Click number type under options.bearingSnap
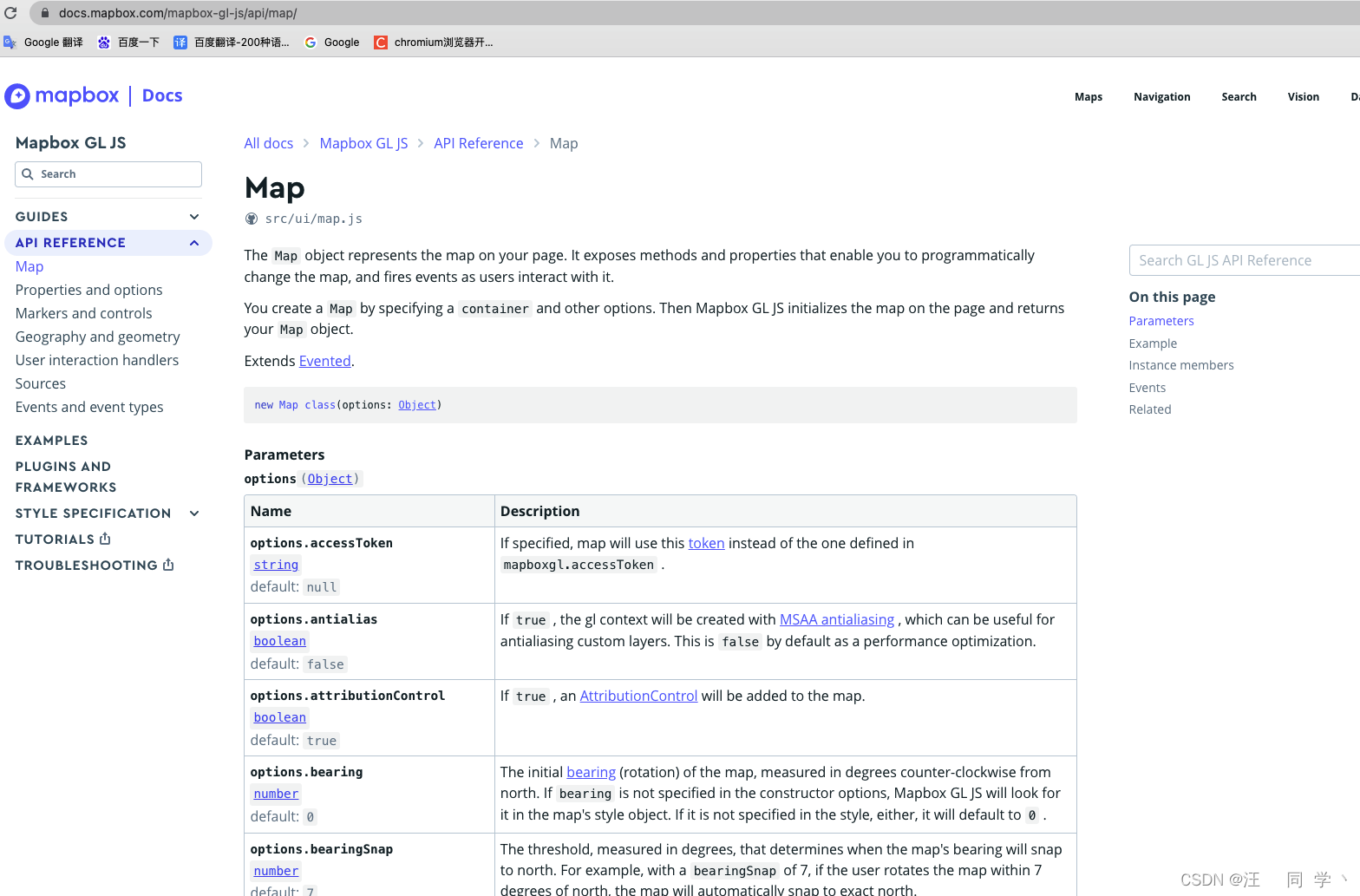Image resolution: width=1360 pixels, height=896 pixels. tap(276, 871)
